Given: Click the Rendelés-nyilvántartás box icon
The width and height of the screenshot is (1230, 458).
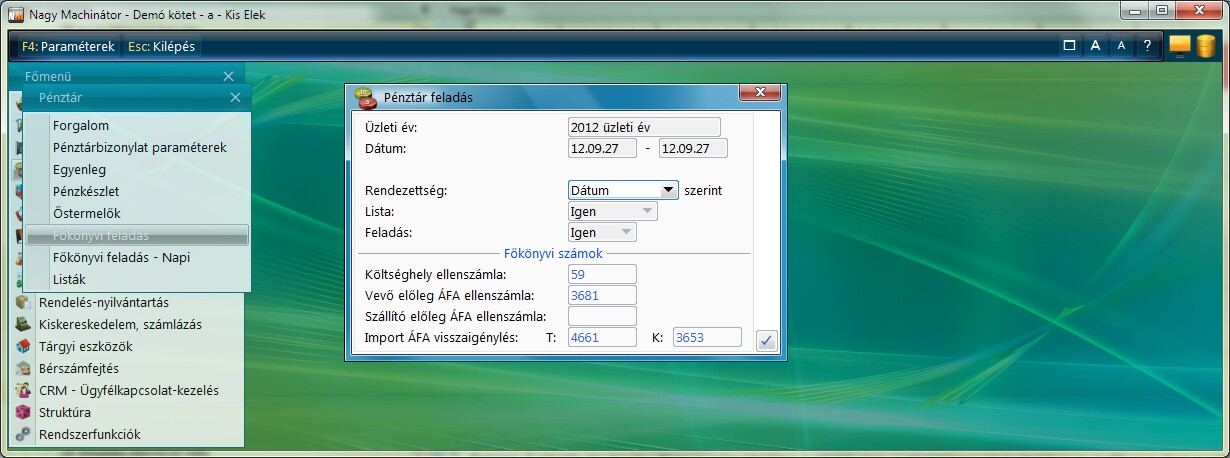Looking at the screenshot, I should 23,302.
